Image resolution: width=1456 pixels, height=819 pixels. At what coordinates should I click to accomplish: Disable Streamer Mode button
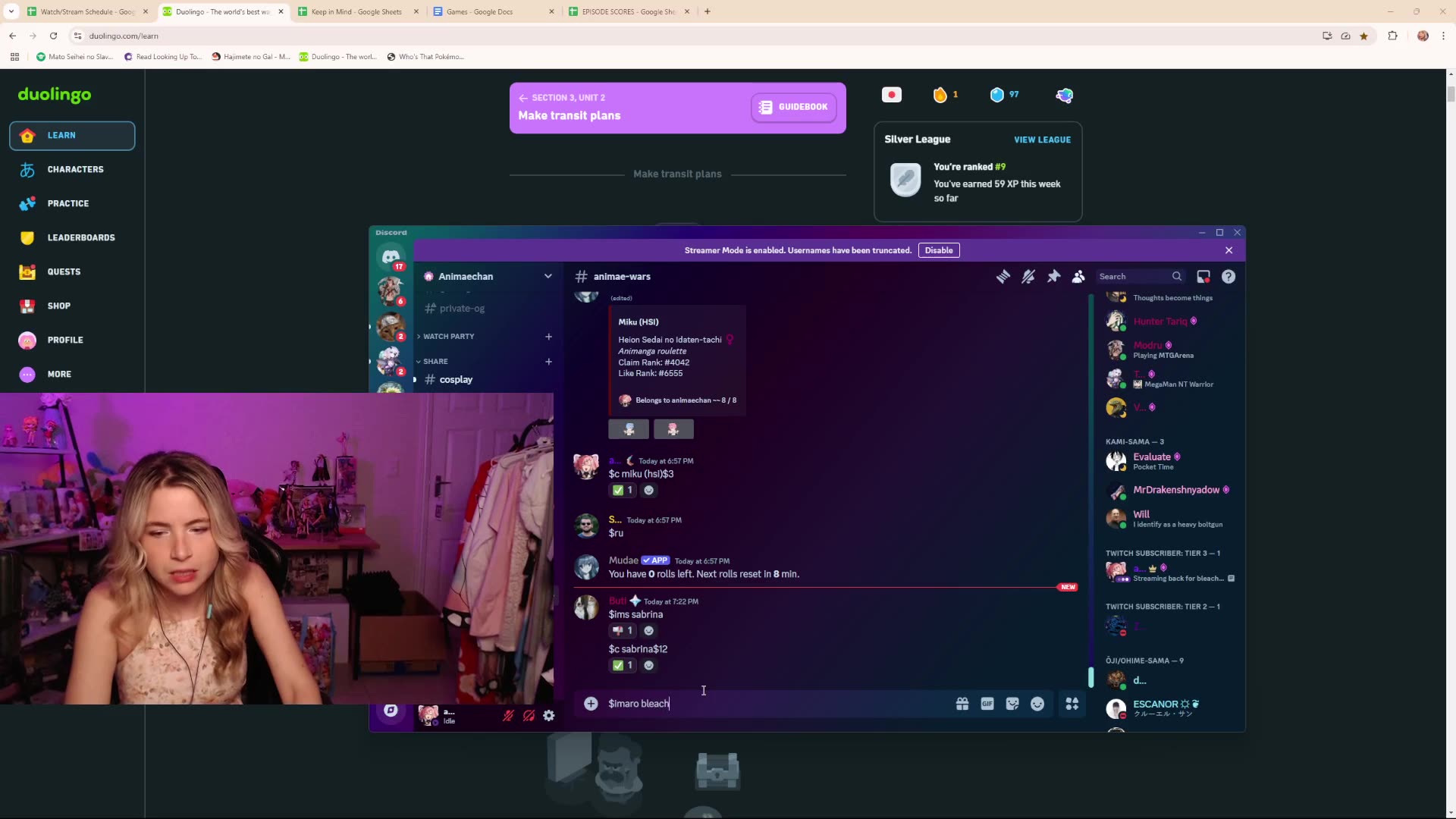point(938,250)
